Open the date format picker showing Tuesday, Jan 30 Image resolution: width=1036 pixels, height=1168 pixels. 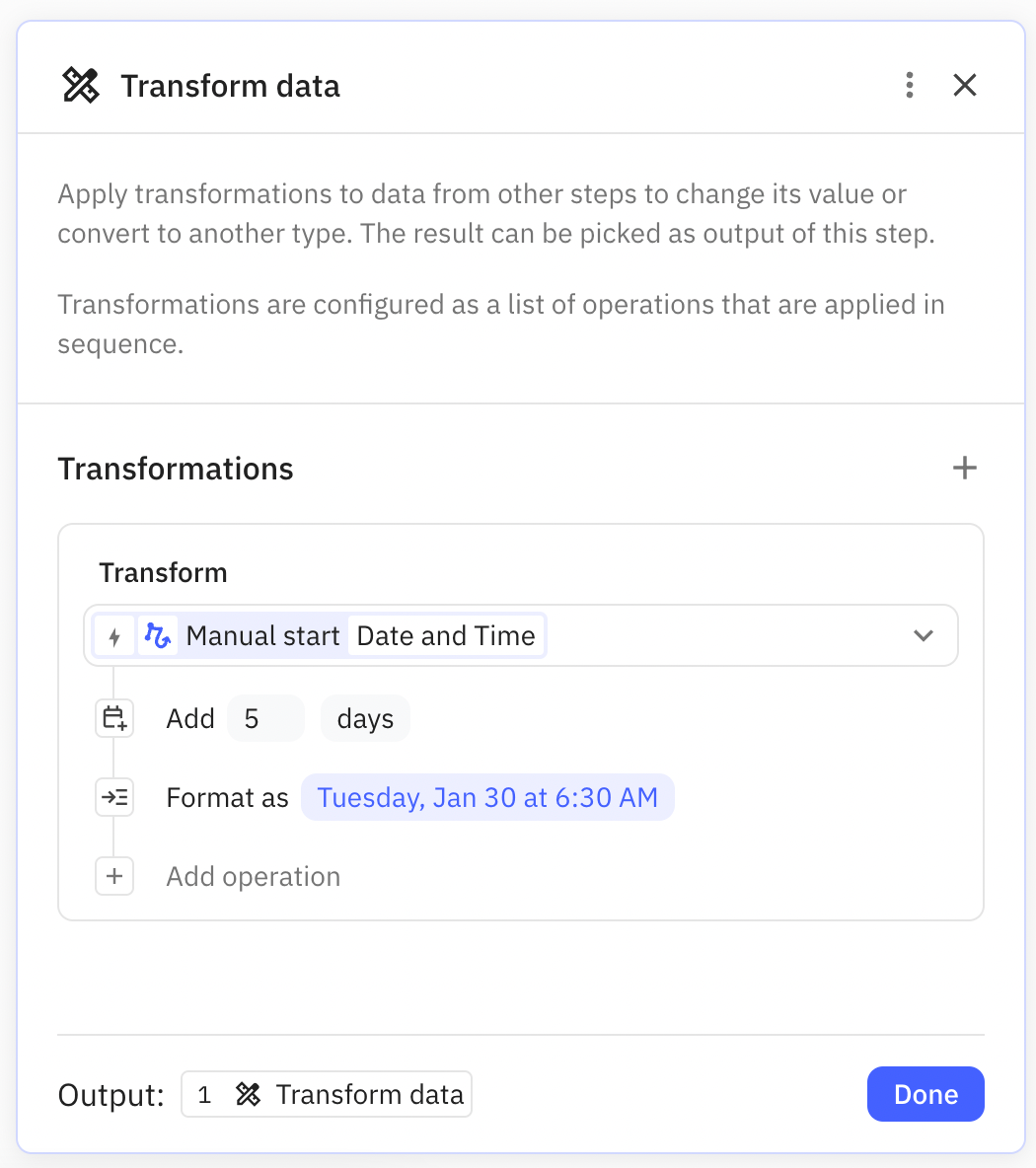[487, 797]
